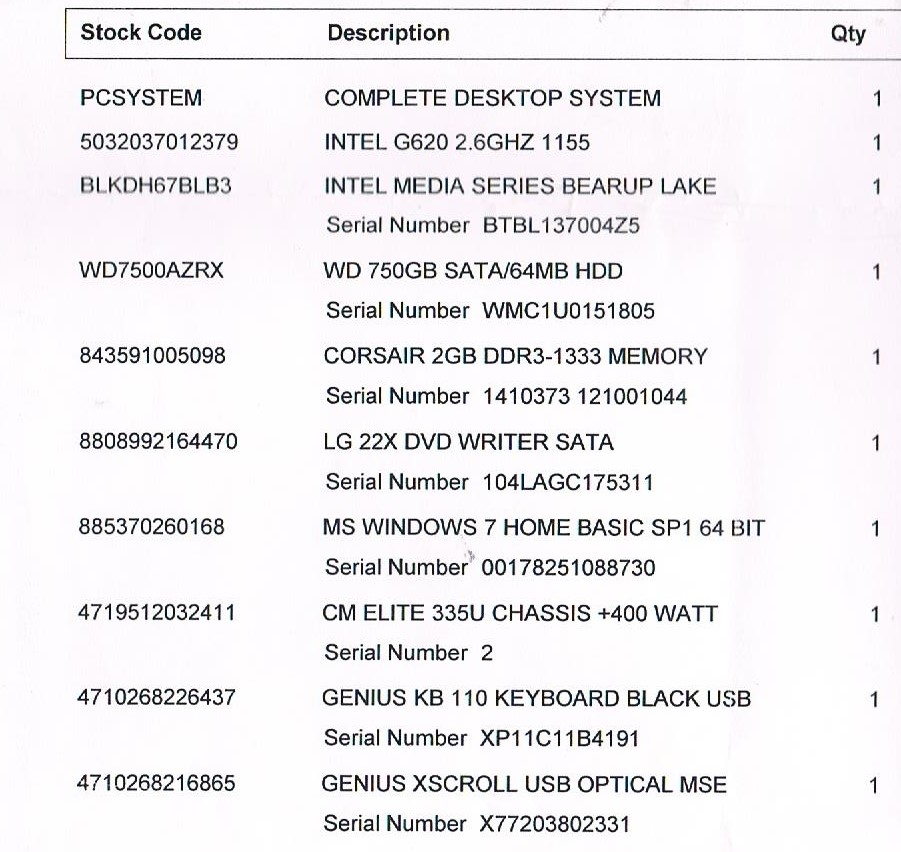Select CORSAIR 2GB DDR3-1333 MEMORY line
This screenshot has width=901, height=852.
pyautogui.click(x=515, y=356)
